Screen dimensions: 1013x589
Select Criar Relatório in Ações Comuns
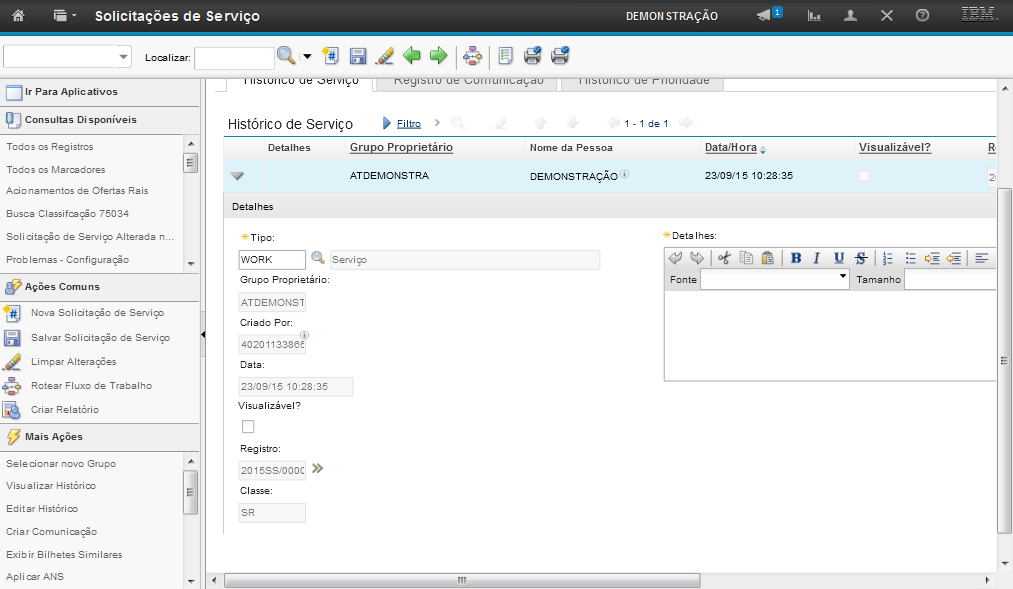pos(65,410)
